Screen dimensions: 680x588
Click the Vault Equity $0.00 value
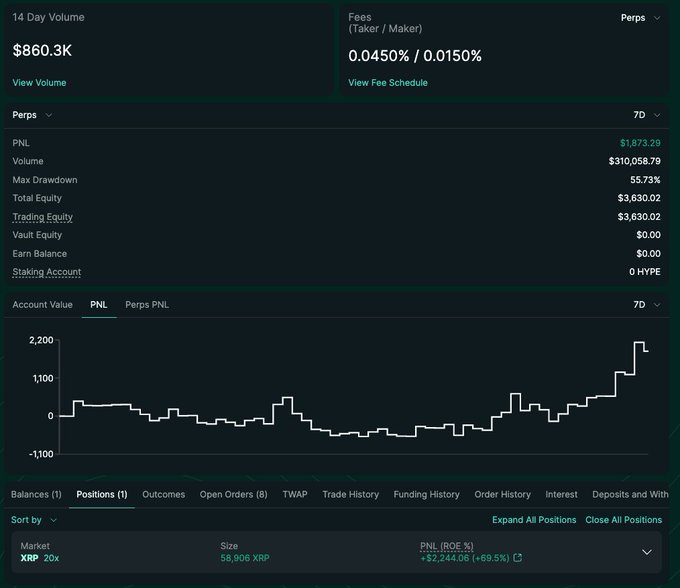[x=648, y=235]
